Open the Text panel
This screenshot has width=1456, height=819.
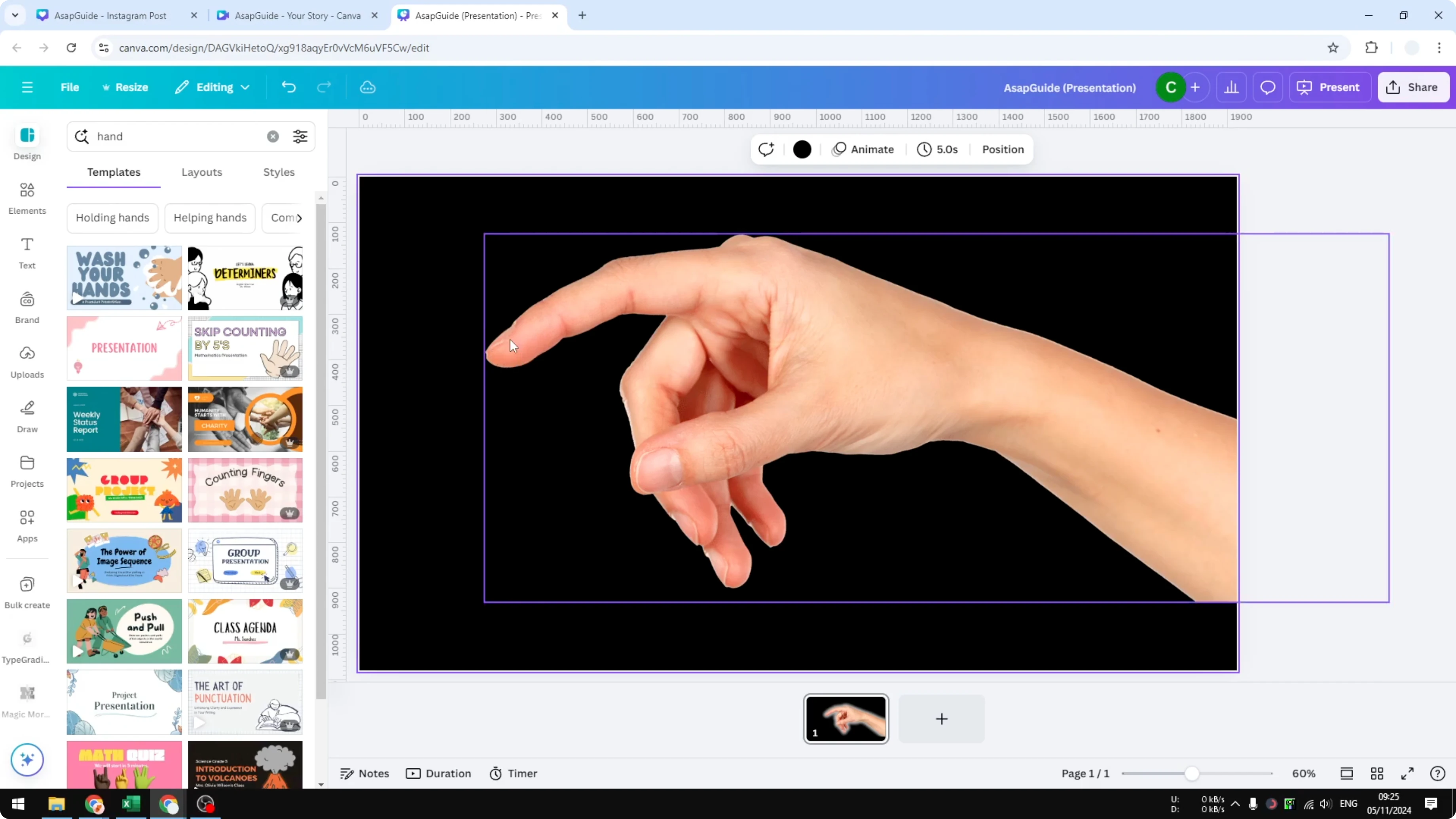click(x=27, y=252)
